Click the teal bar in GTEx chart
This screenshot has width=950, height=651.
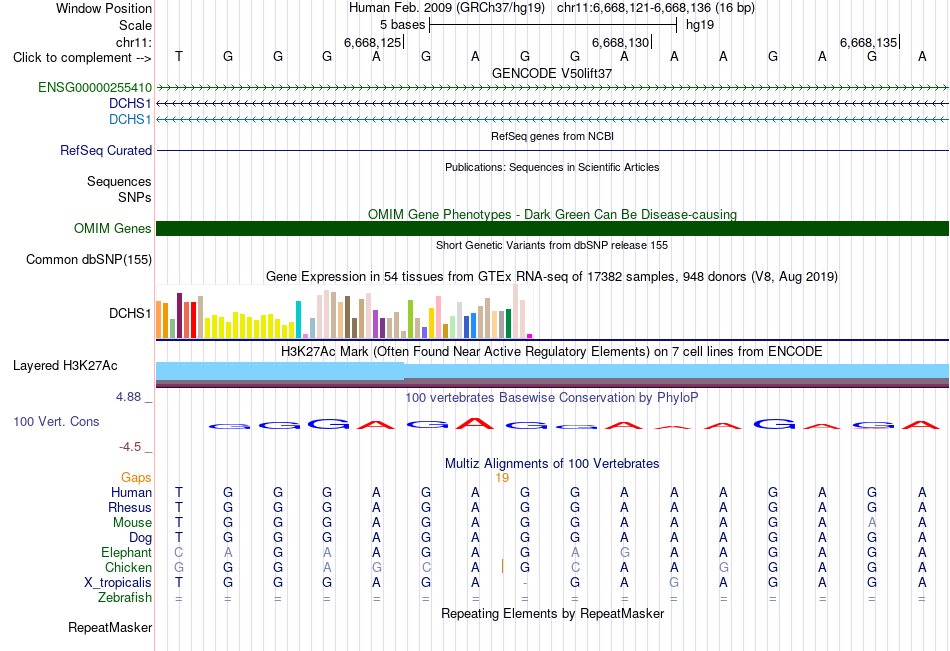pyautogui.click(x=298, y=319)
